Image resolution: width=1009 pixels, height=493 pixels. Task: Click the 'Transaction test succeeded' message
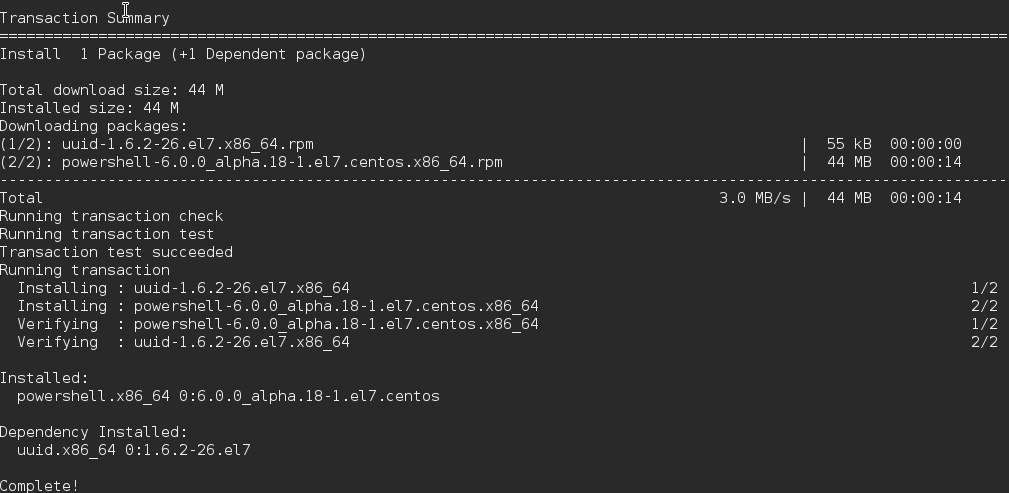[x=116, y=252]
